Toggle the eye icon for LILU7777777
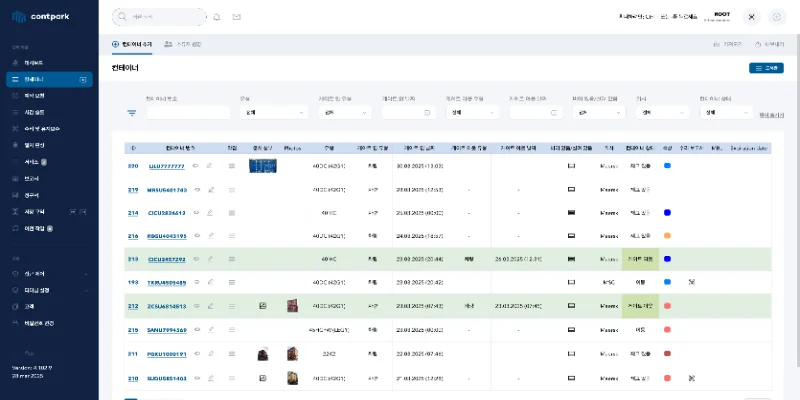Image resolution: width=800 pixels, height=400 pixels. 196,166
